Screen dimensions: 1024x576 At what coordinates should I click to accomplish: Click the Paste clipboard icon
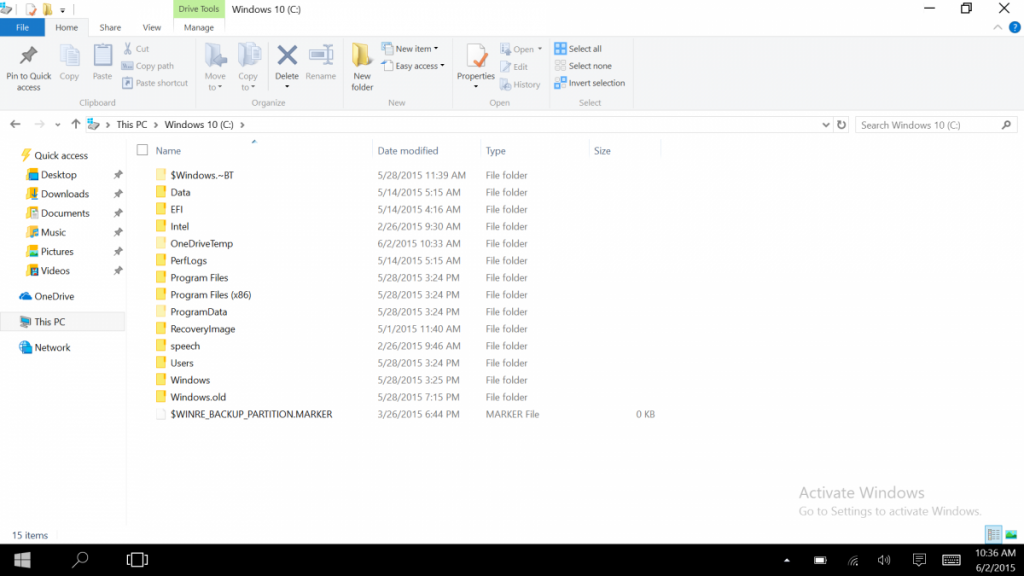(103, 56)
